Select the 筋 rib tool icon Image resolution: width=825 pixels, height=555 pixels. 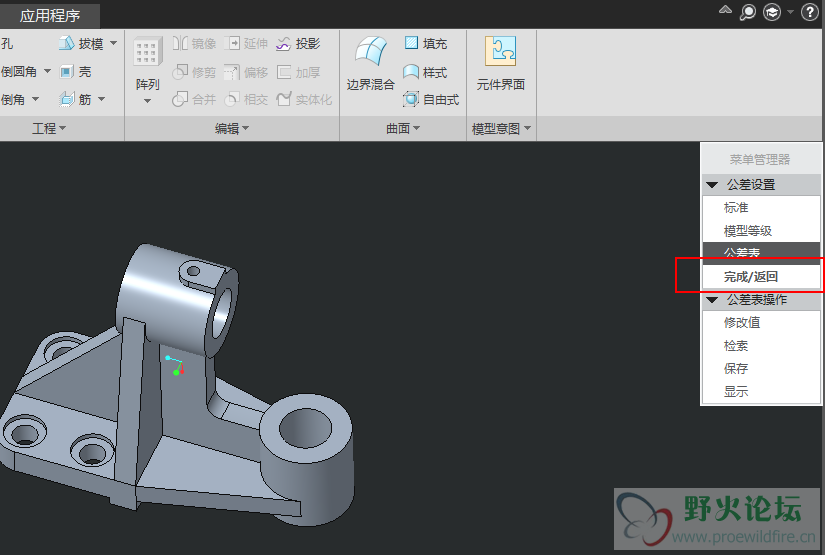tap(67, 99)
